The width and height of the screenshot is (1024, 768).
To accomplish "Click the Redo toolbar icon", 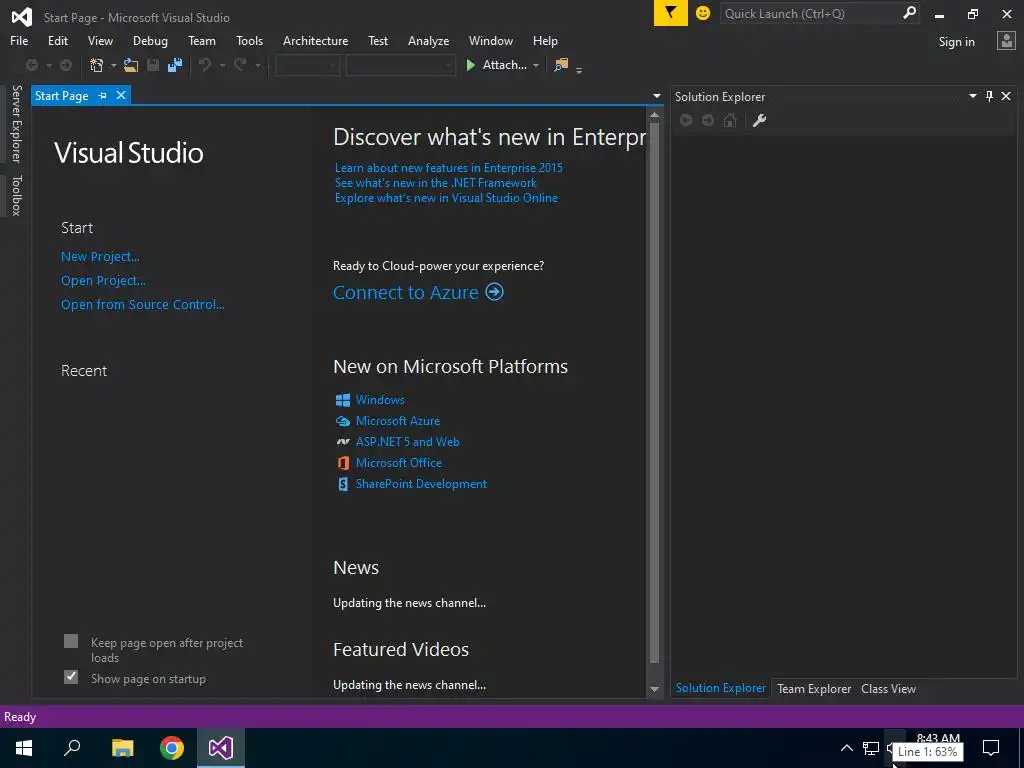I will [x=240, y=65].
